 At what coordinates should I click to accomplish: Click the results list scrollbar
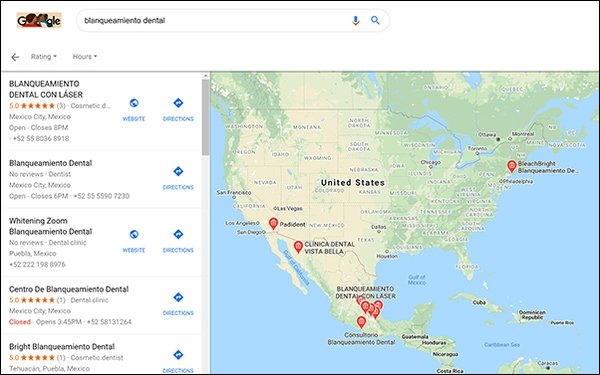pos(205,117)
